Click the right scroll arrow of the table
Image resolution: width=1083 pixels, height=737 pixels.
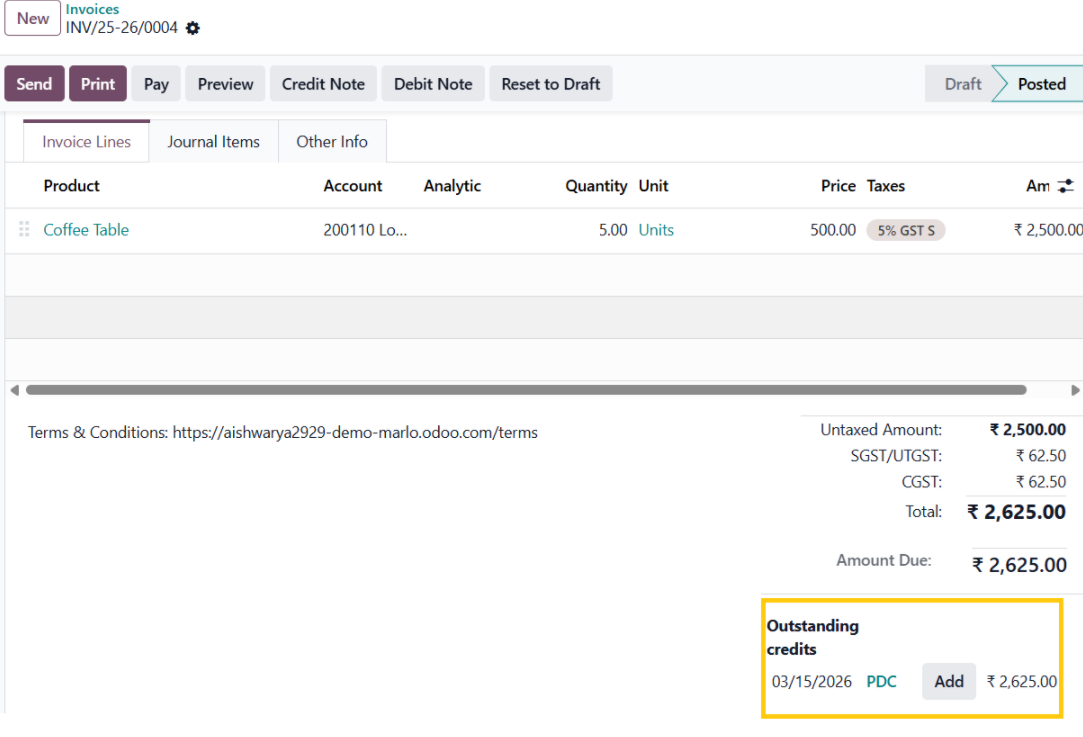1075,390
